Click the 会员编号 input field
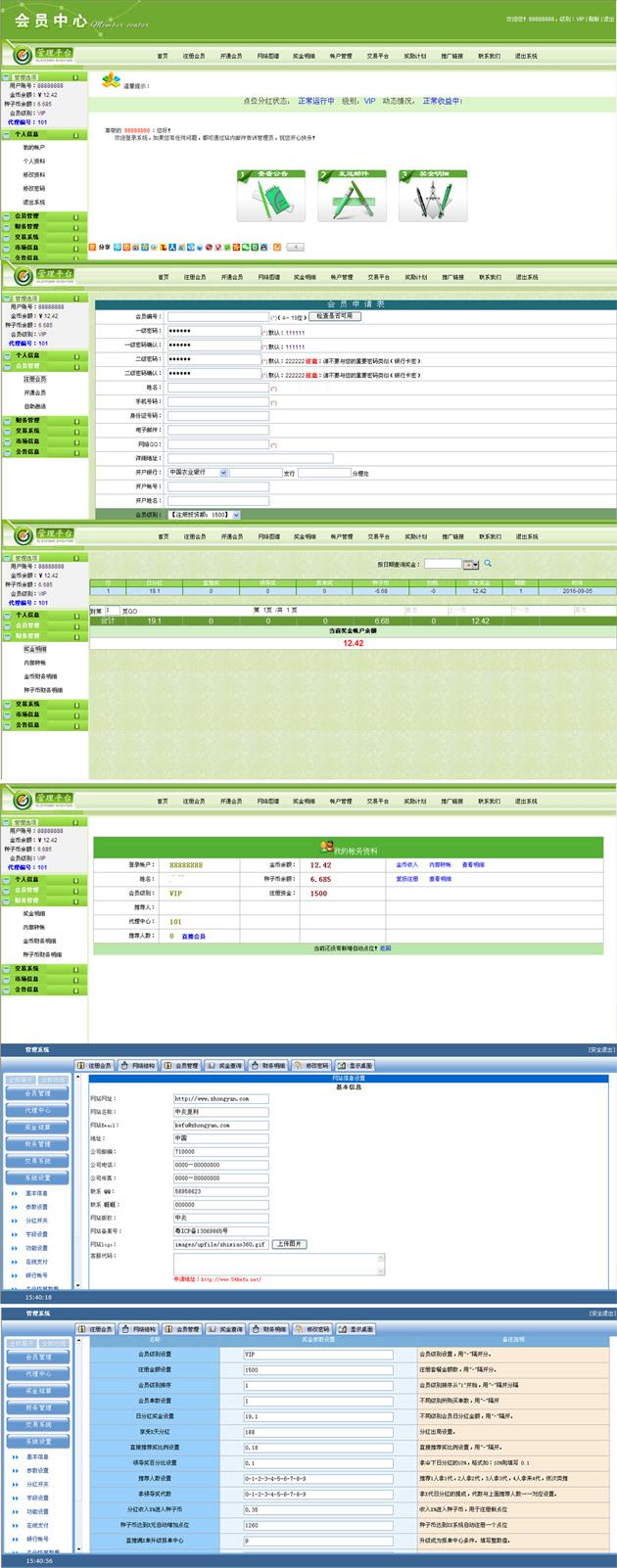The height and width of the screenshot is (1568, 617). (x=217, y=317)
